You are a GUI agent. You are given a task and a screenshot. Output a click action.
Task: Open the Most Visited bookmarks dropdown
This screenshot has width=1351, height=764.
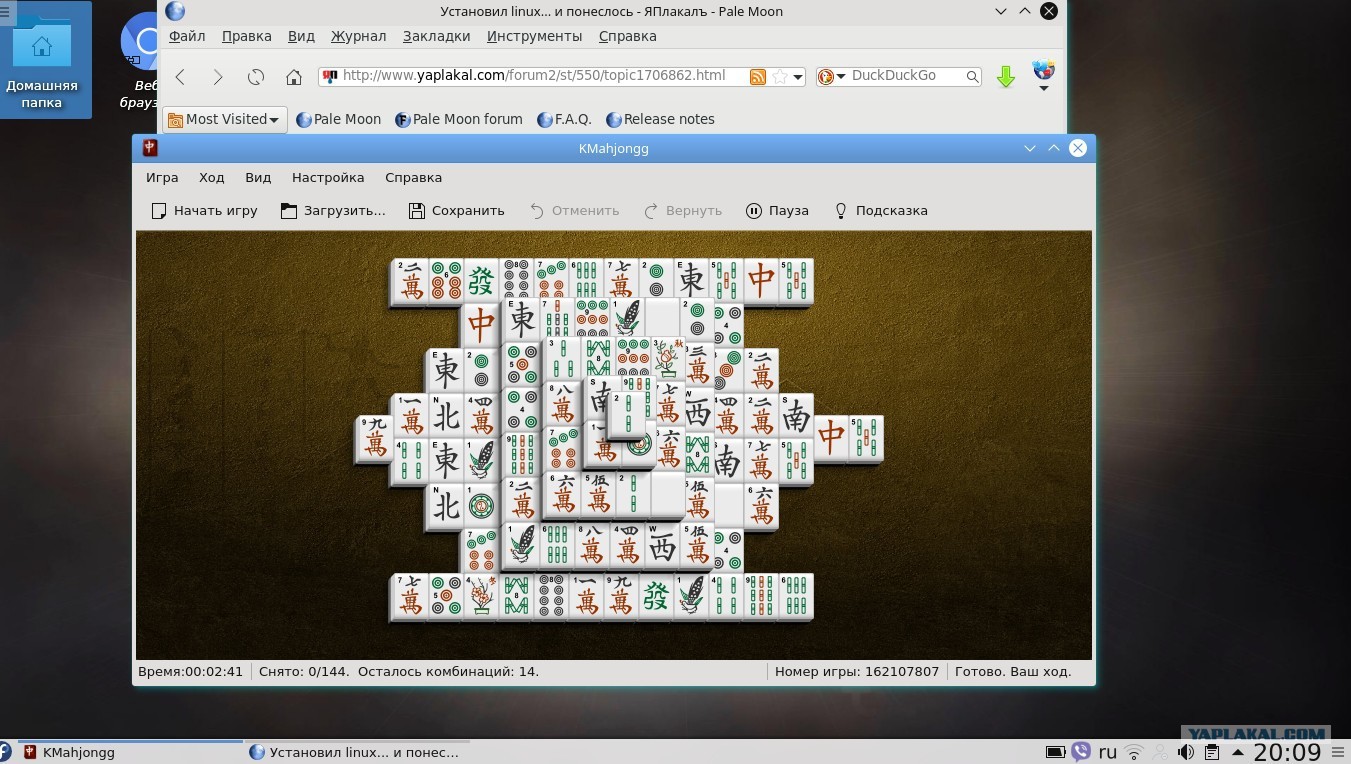224,119
